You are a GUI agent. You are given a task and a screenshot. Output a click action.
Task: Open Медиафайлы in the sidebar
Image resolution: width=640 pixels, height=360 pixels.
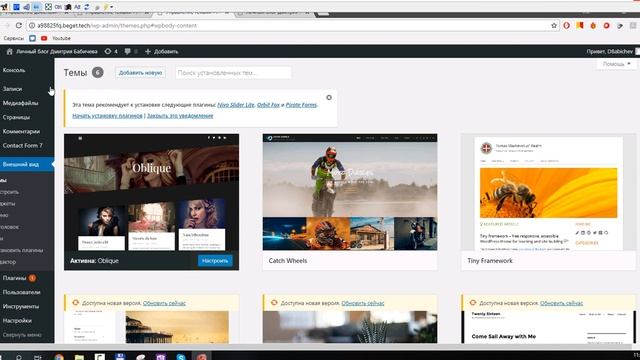tap(20, 103)
